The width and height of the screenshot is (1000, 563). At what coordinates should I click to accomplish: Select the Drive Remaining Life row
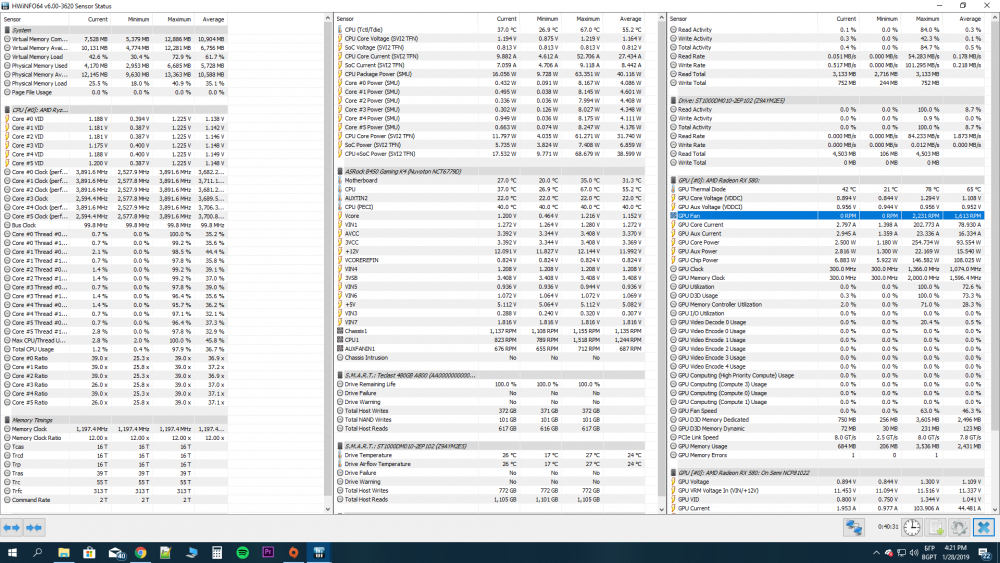coord(490,384)
